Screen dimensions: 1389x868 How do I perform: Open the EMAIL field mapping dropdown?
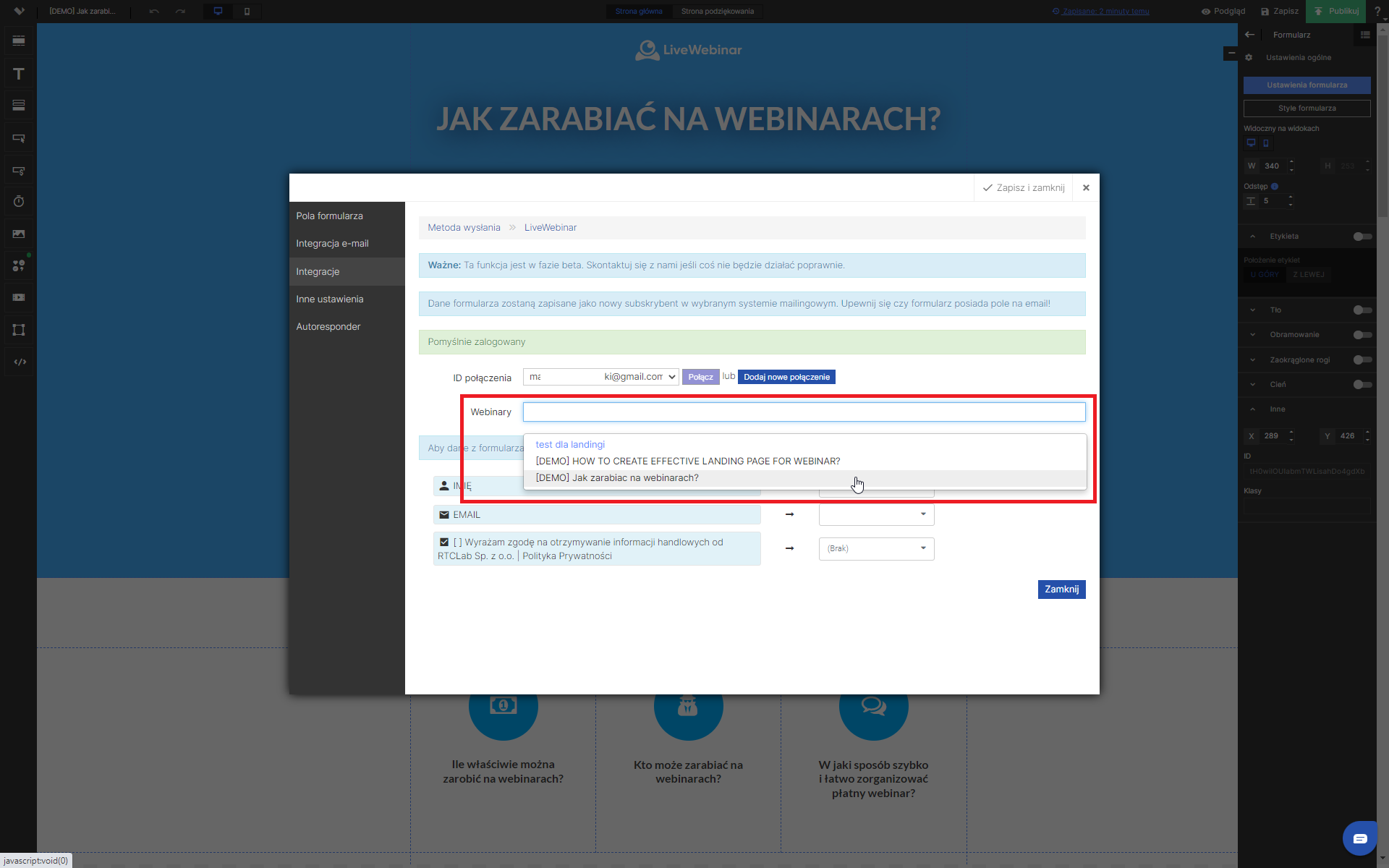[x=876, y=514]
